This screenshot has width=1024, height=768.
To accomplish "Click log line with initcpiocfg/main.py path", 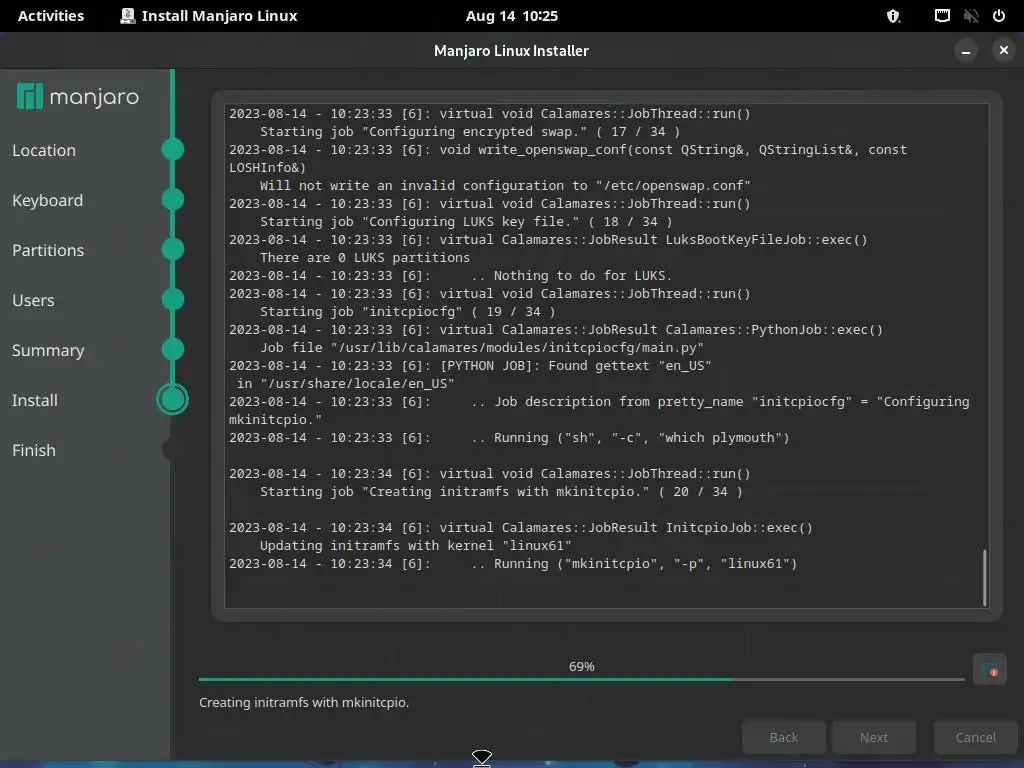I will 482,347.
